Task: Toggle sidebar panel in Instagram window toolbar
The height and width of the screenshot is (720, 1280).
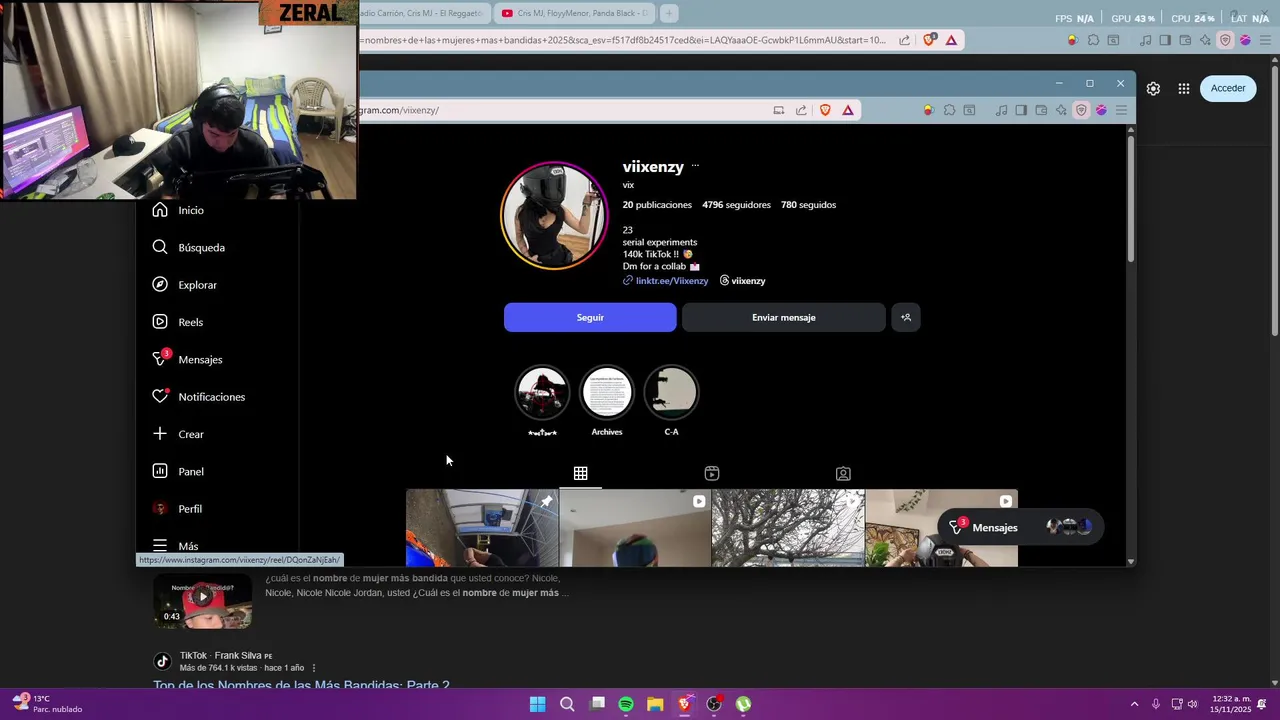Action: (1021, 110)
